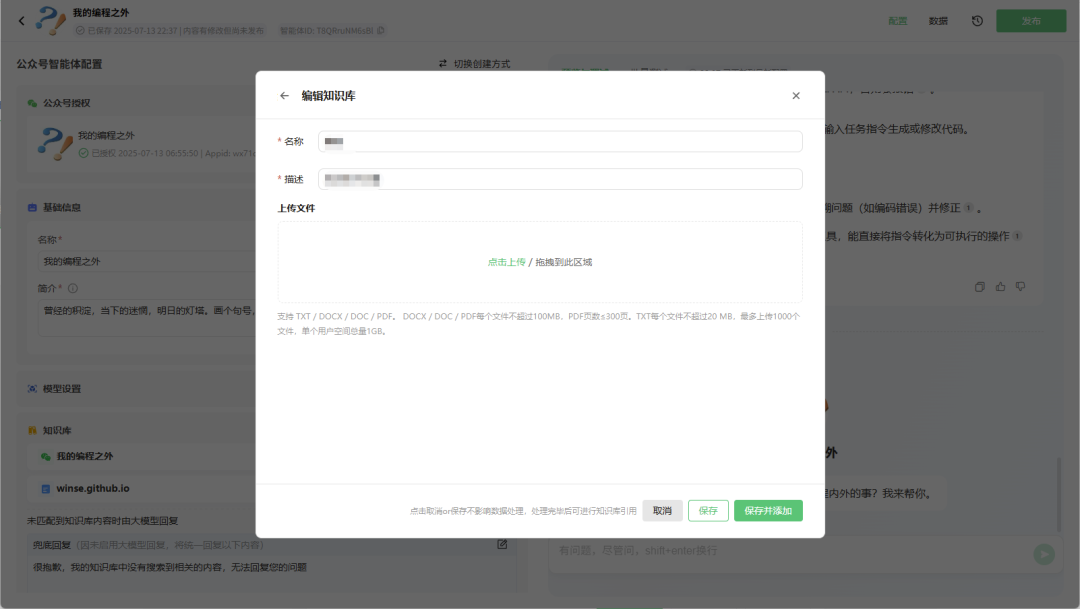Give a thumbs down to the reply
The width and height of the screenshot is (1080, 609).
[1020, 286]
